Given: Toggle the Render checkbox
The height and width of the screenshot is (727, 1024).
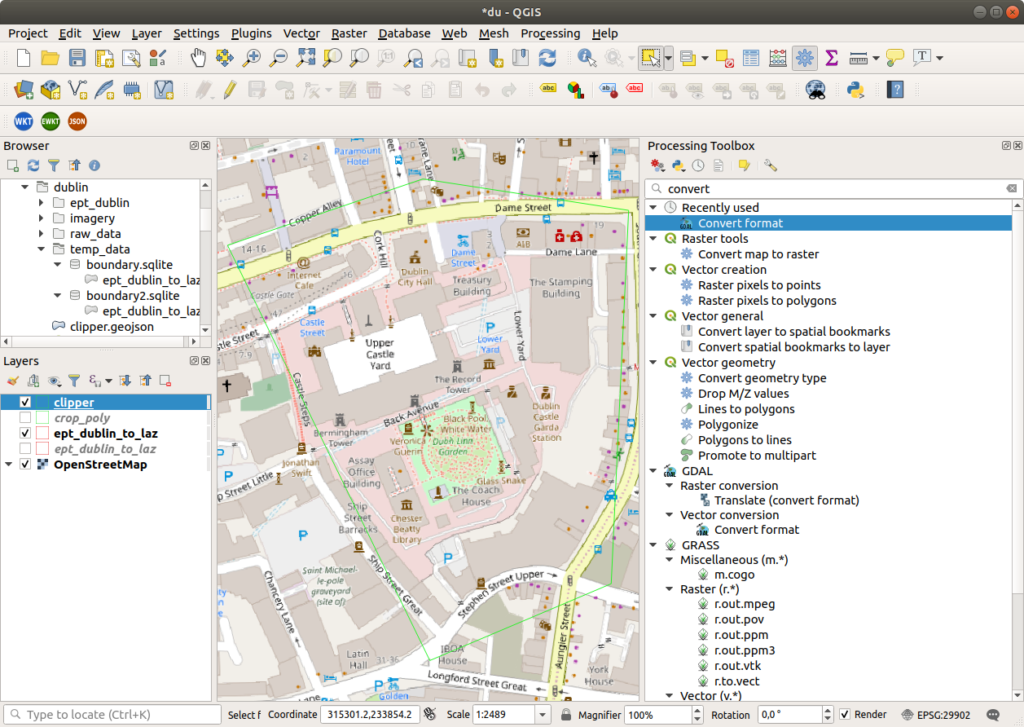Looking at the screenshot, I should (844, 715).
